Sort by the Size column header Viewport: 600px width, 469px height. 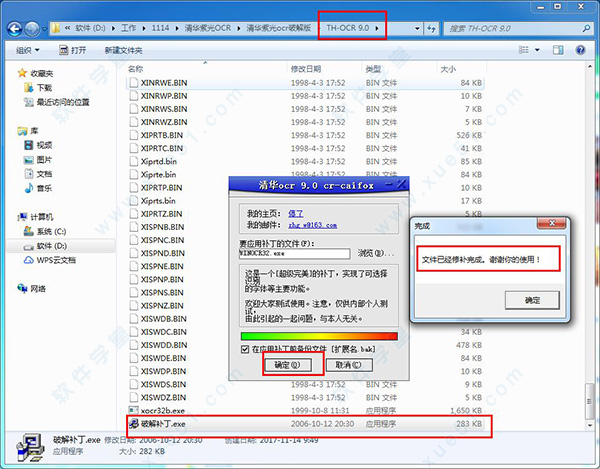[x=461, y=69]
